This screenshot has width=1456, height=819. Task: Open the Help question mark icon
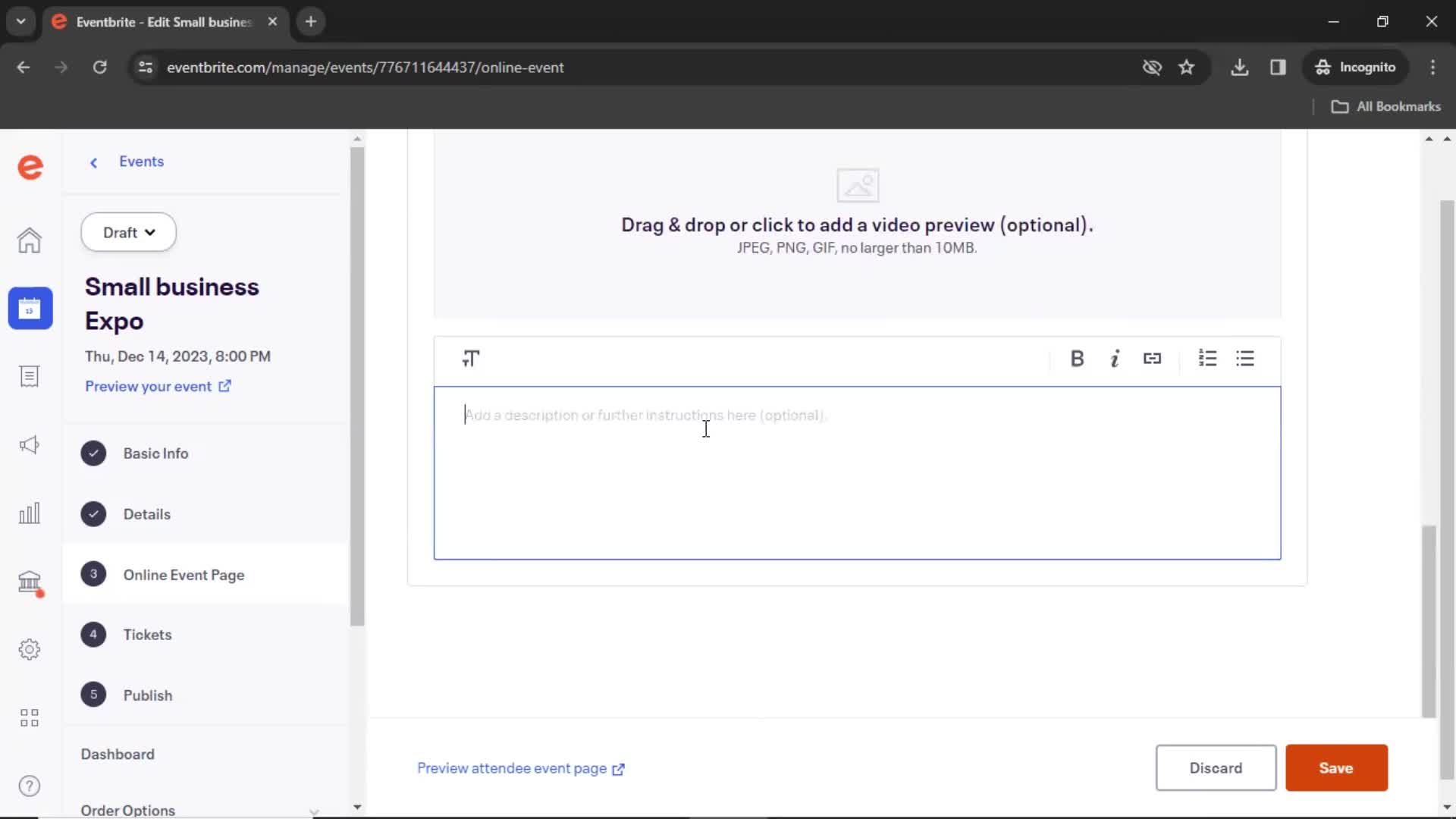pyautogui.click(x=30, y=786)
